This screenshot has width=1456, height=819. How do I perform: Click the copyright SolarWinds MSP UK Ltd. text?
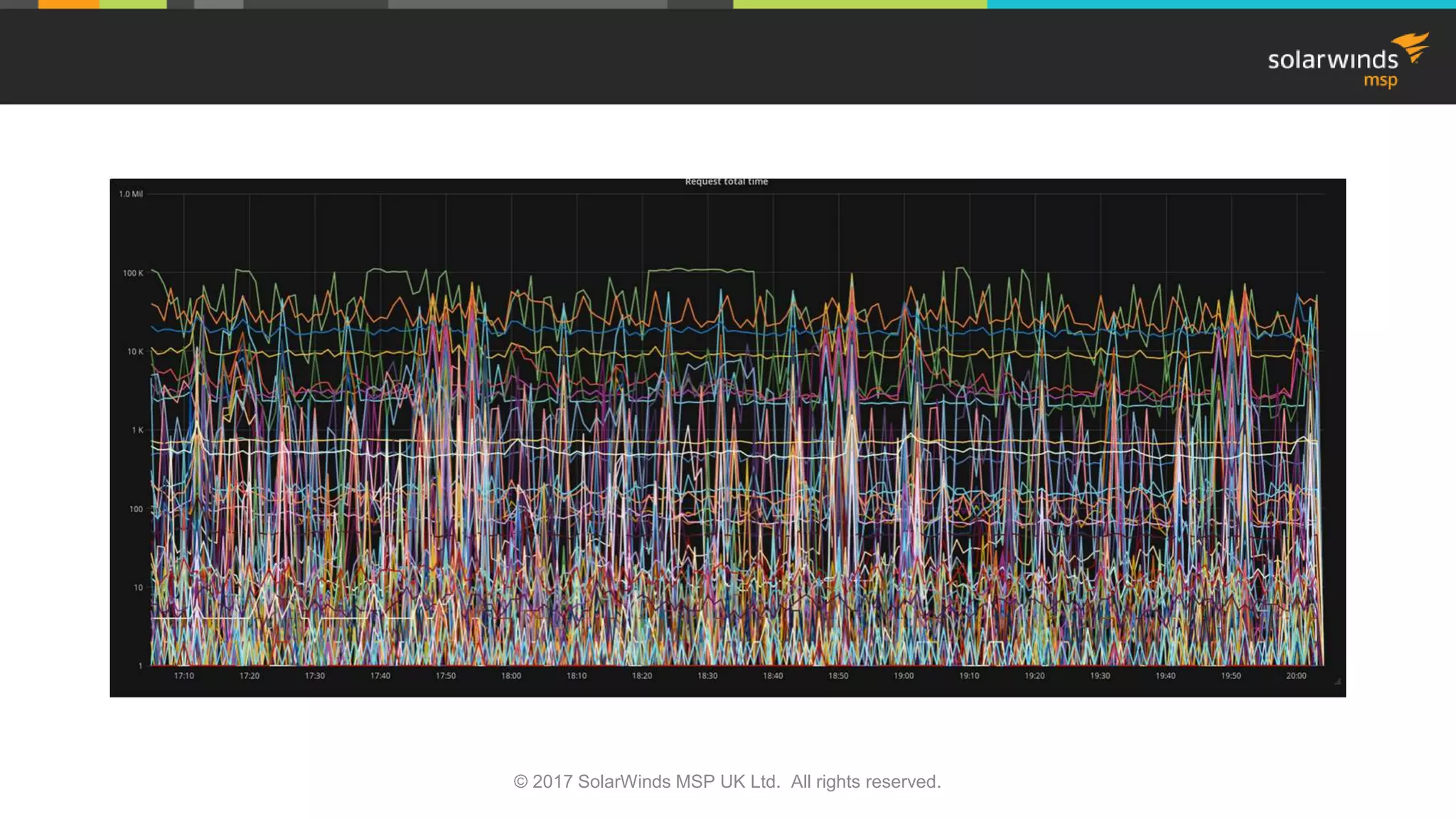click(727, 781)
